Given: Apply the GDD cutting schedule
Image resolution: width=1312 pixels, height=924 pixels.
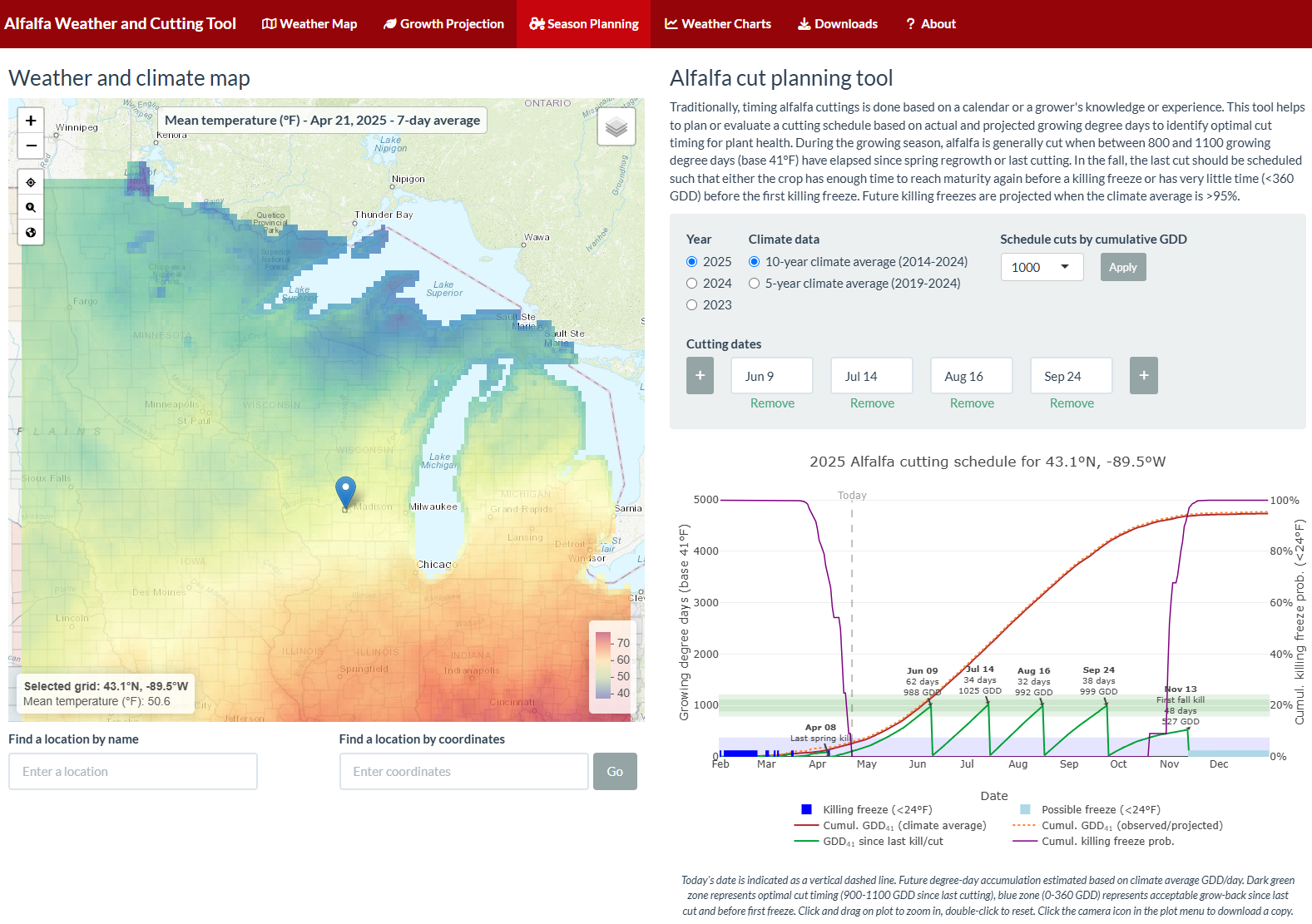Looking at the screenshot, I should (1122, 267).
